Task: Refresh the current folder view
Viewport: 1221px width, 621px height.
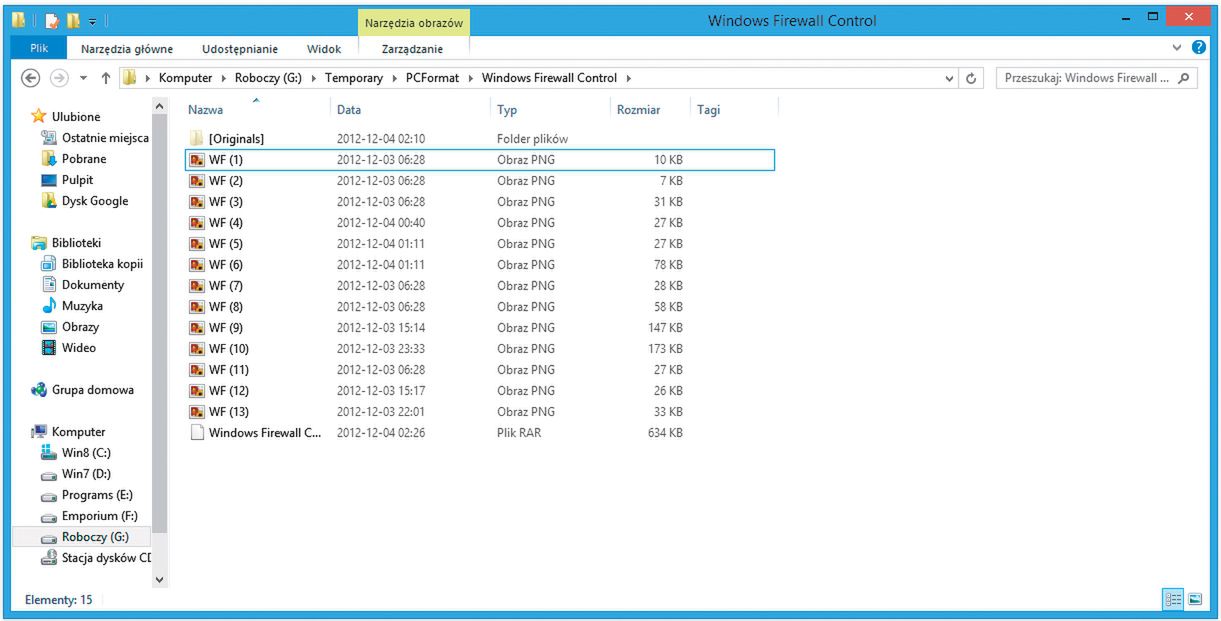Action: coord(971,78)
